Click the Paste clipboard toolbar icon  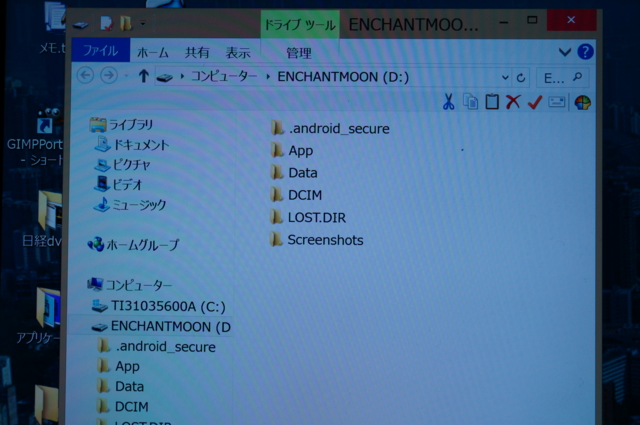pos(492,102)
